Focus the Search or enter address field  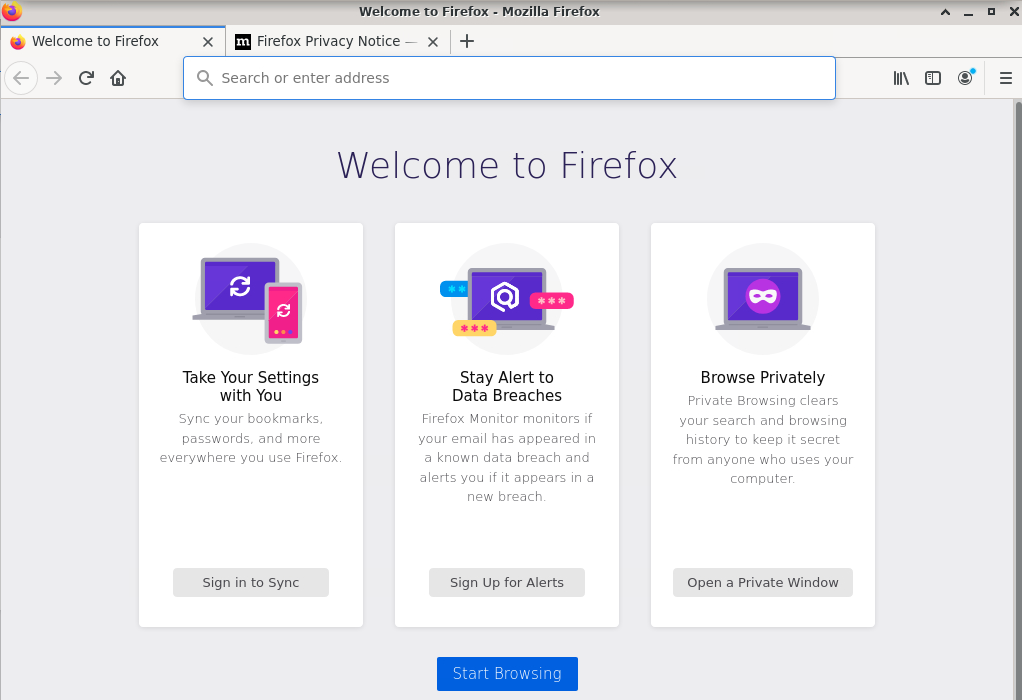pyautogui.click(x=509, y=78)
